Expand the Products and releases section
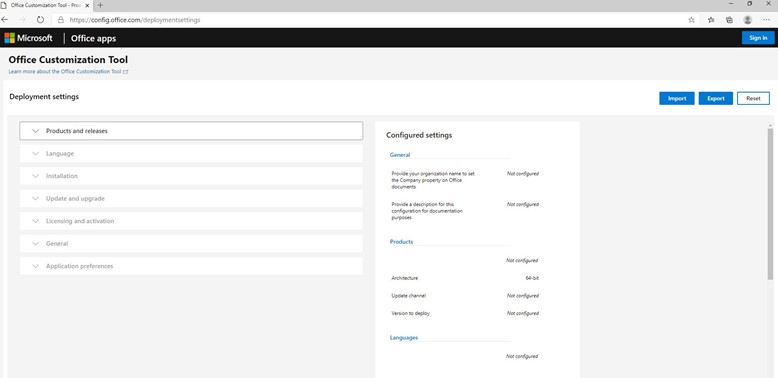Viewport: 778px width, 378px height. 191,131
